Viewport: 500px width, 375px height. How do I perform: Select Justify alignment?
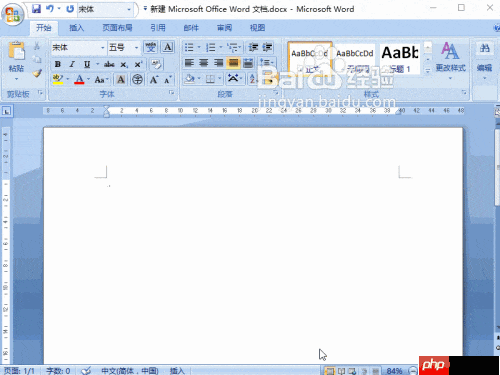233,63
